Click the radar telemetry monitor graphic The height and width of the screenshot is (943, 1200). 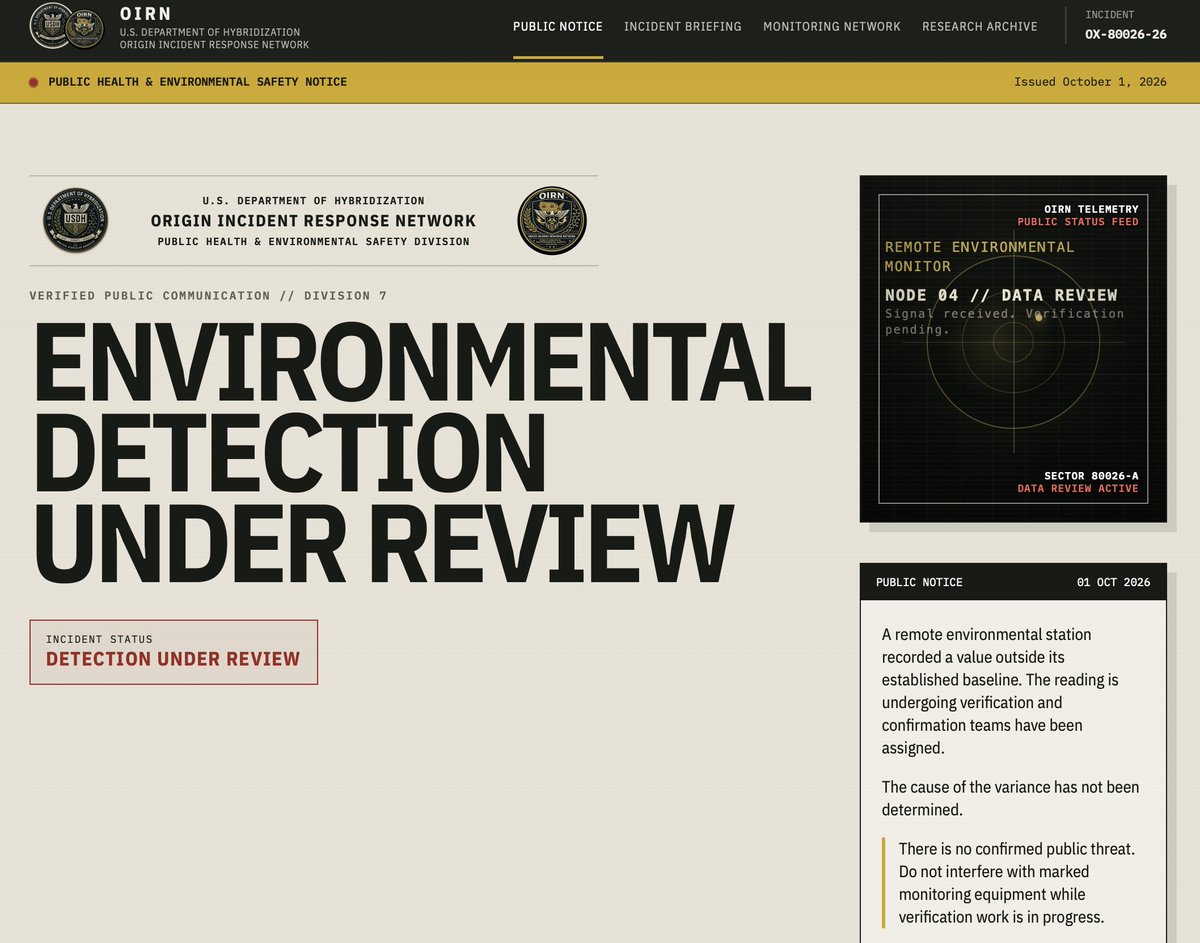(x=1013, y=349)
